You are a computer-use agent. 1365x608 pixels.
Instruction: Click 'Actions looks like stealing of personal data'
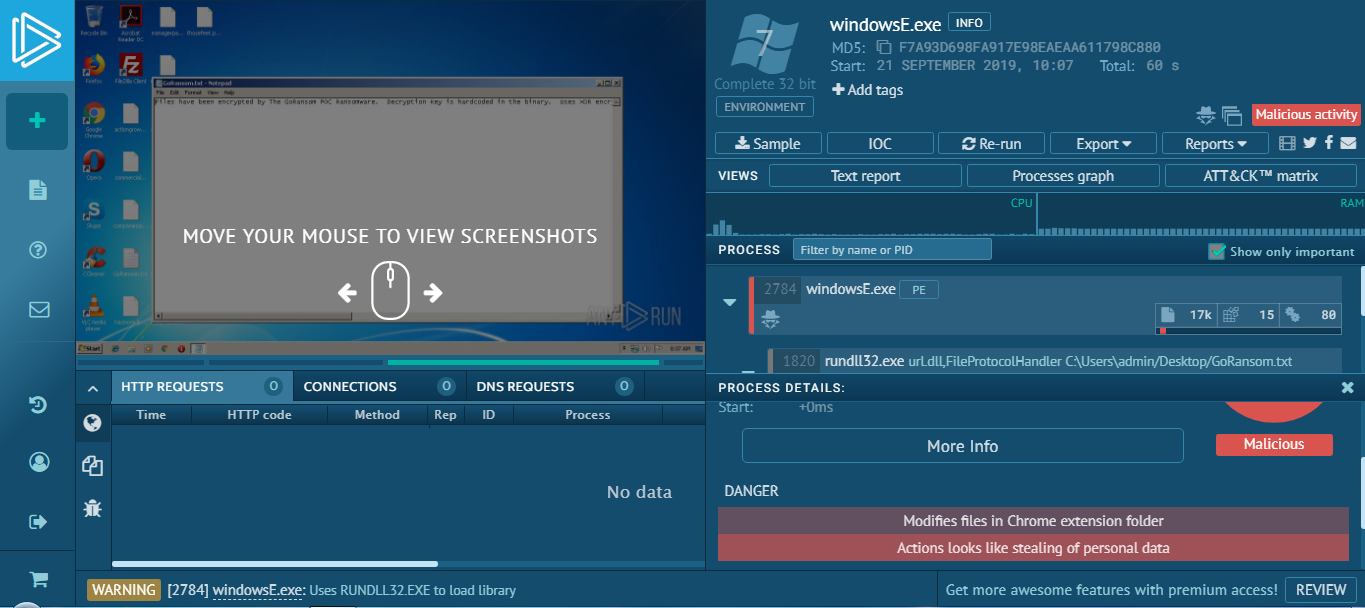(1033, 548)
